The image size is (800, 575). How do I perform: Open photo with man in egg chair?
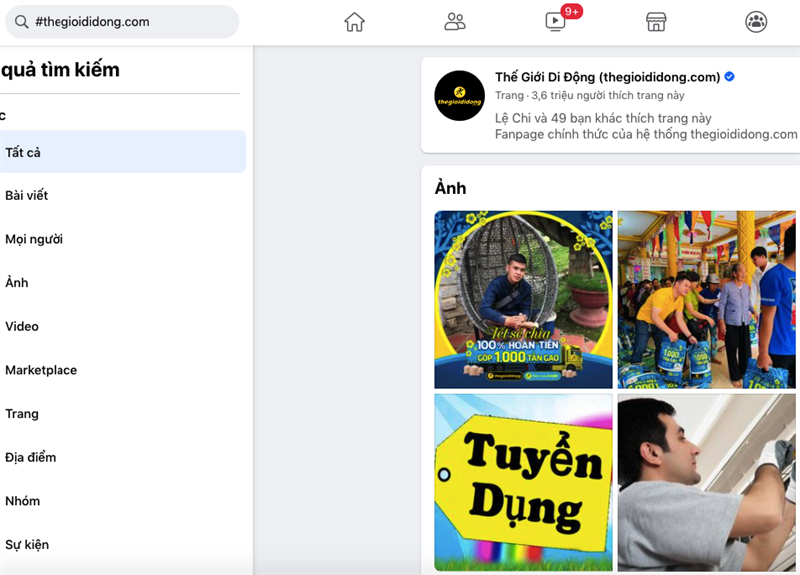523,299
